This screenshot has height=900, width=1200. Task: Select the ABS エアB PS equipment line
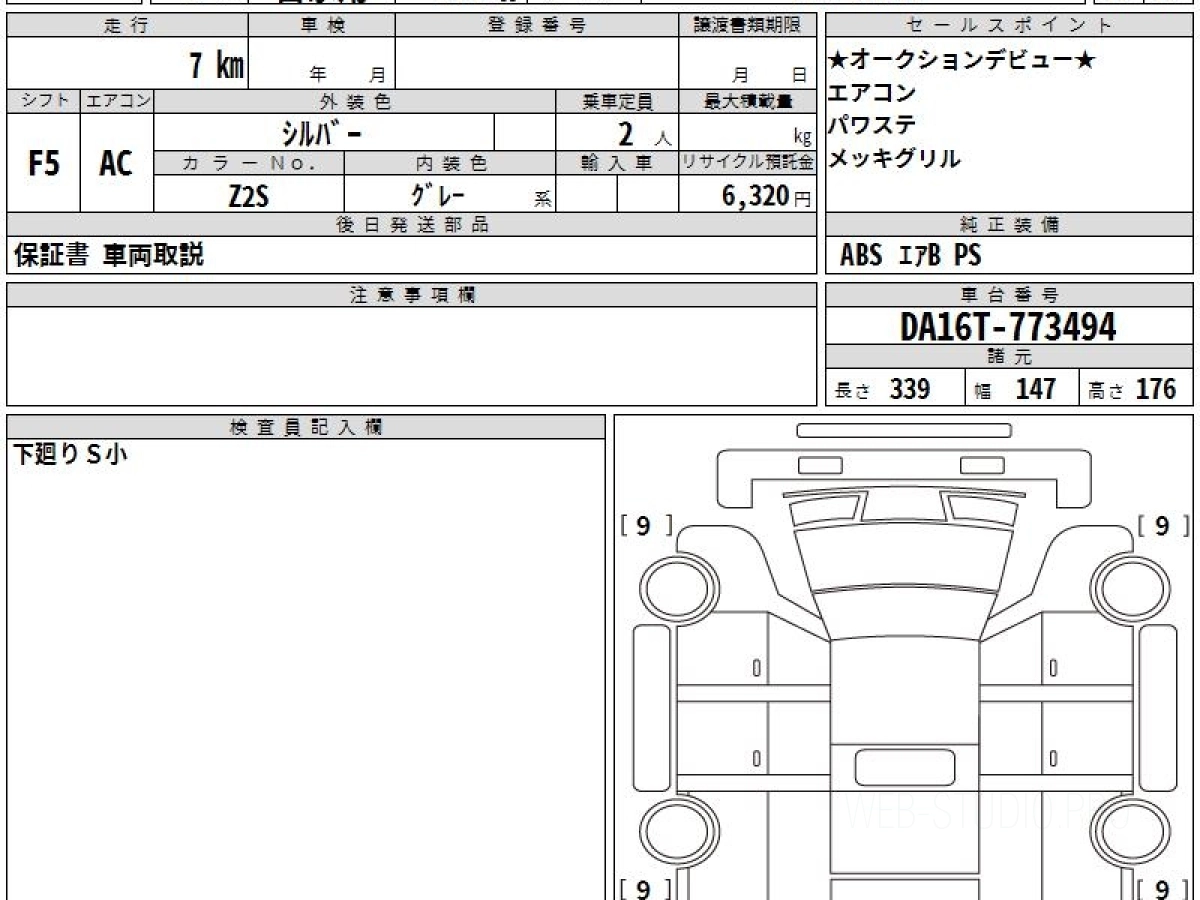[911, 255]
